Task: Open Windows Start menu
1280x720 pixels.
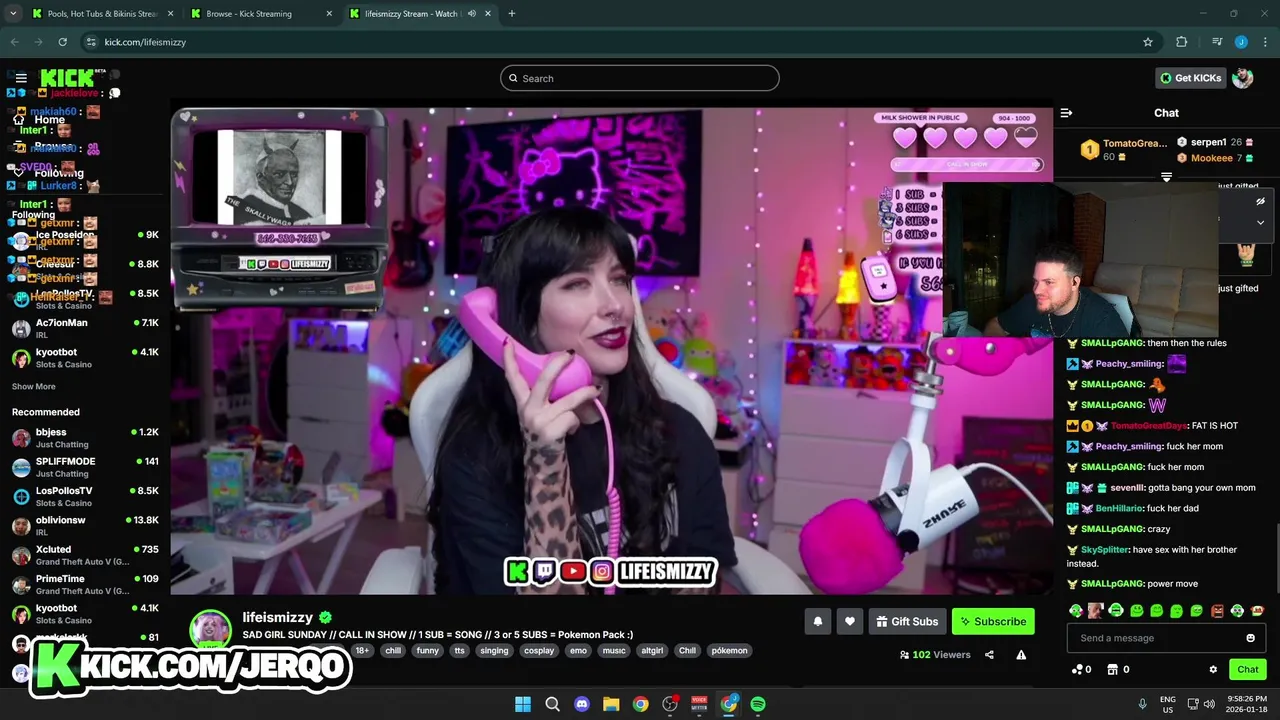Action: (x=523, y=704)
